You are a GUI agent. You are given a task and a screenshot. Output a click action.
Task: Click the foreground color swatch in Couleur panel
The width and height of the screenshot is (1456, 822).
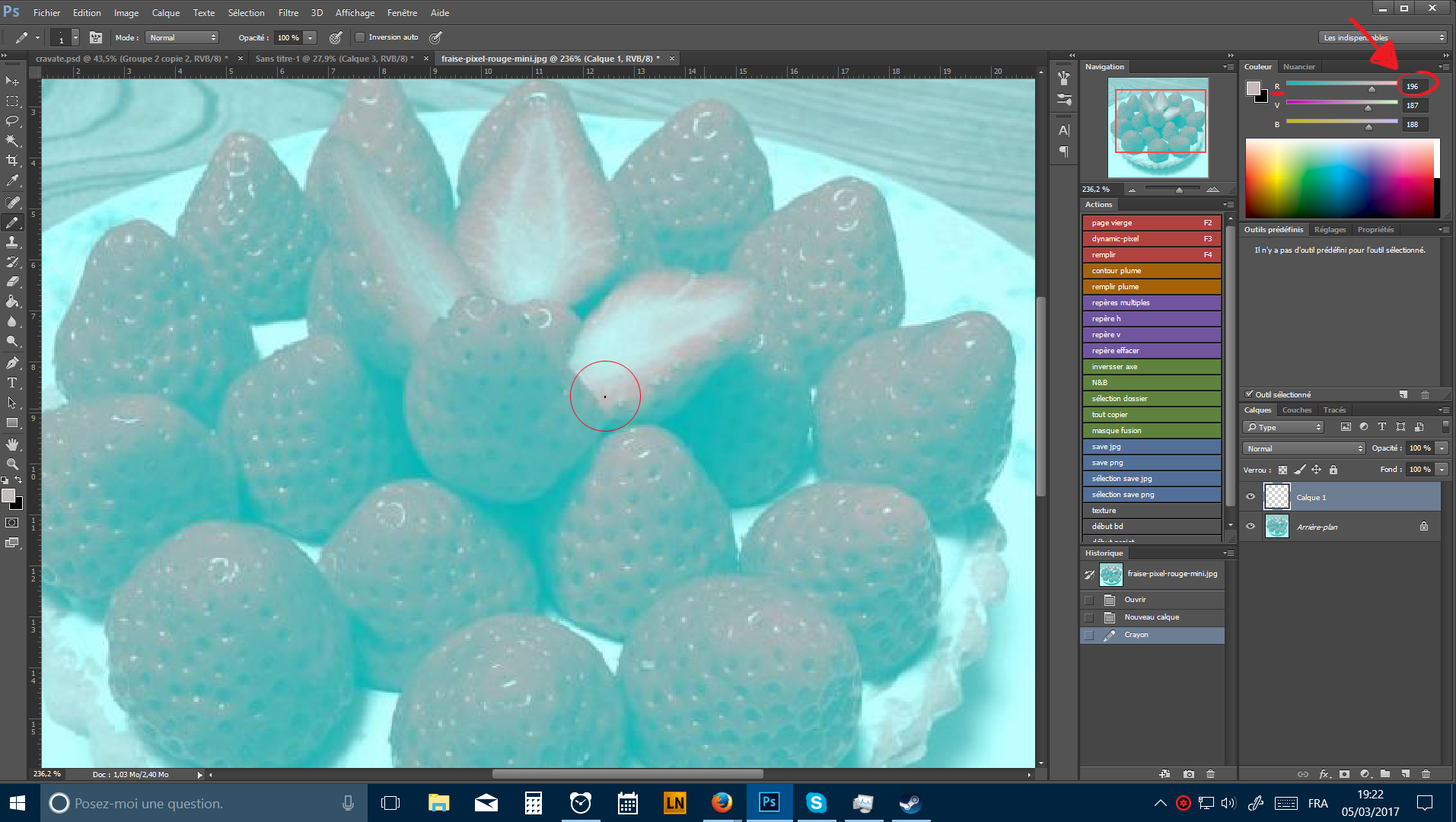tap(1253, 88)
